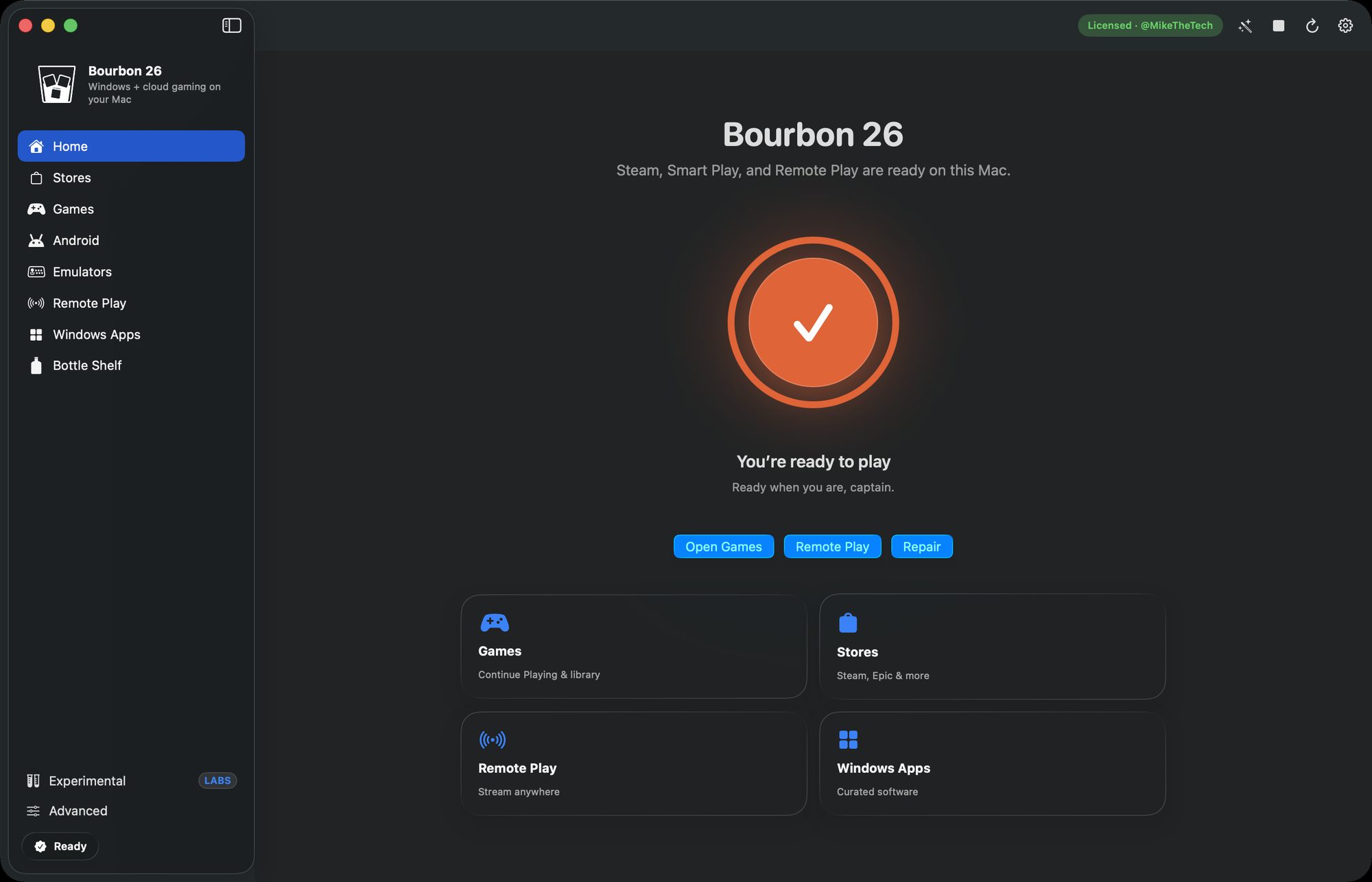Open the Home sidebar item
The height and width of the screenshot is (882, 1372).
[x=131, y=146]
